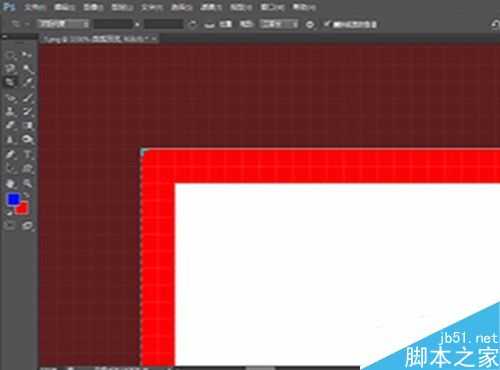Screen dimensions: 500x370
Task: Select the Shape tool
Action: click(28, 168)
